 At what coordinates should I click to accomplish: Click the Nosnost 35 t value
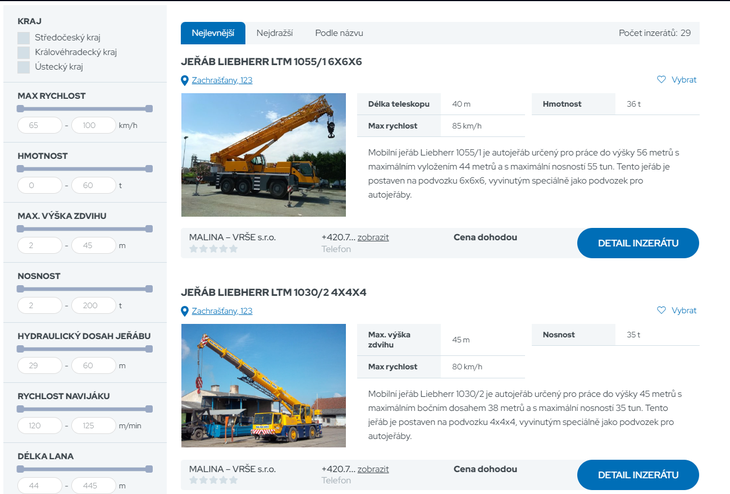click(x=633, y=335)
